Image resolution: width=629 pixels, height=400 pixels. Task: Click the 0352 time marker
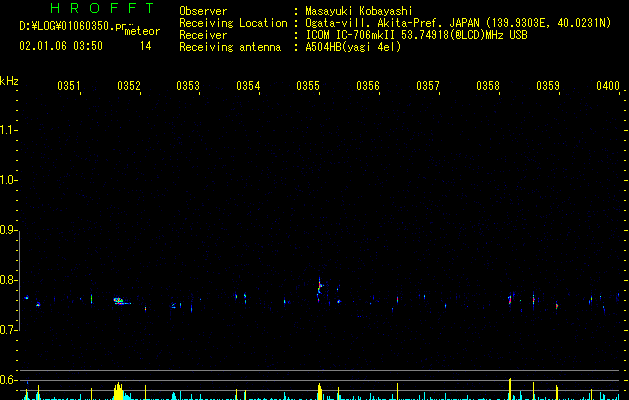click(x=129, y=85)
